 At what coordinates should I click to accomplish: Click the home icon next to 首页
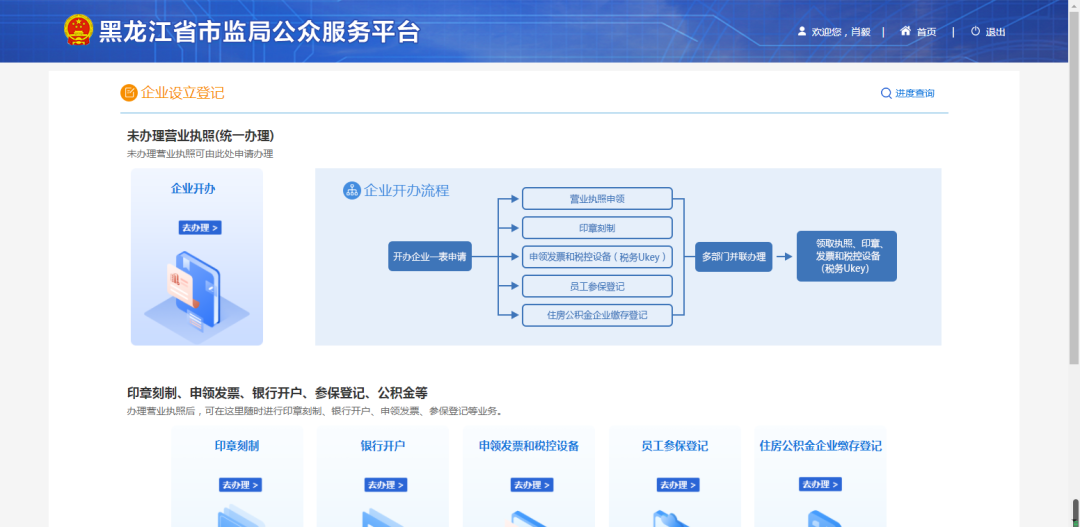click(x=905, y=31)
